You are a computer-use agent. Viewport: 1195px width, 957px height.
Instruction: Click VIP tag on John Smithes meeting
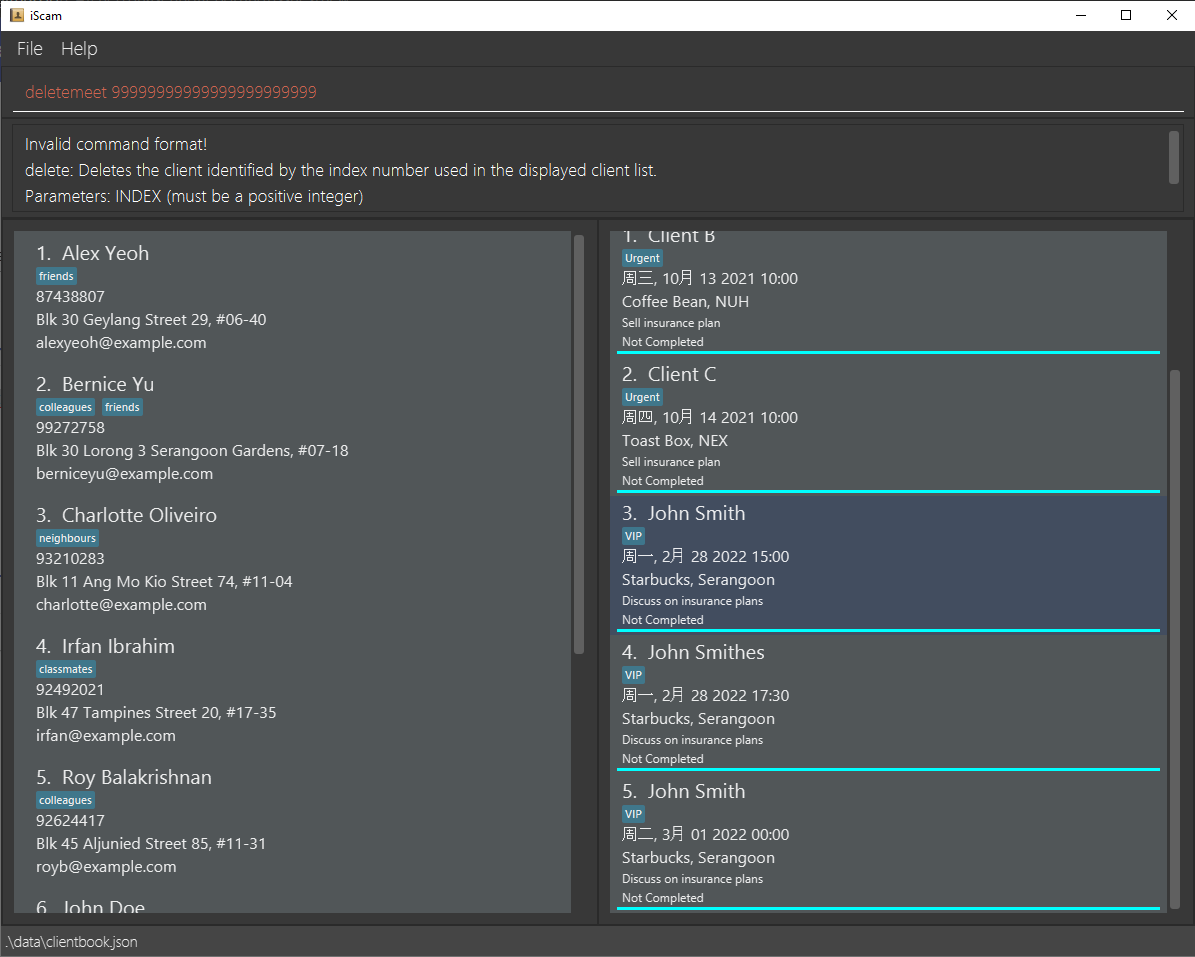click(x=633, y=675)
